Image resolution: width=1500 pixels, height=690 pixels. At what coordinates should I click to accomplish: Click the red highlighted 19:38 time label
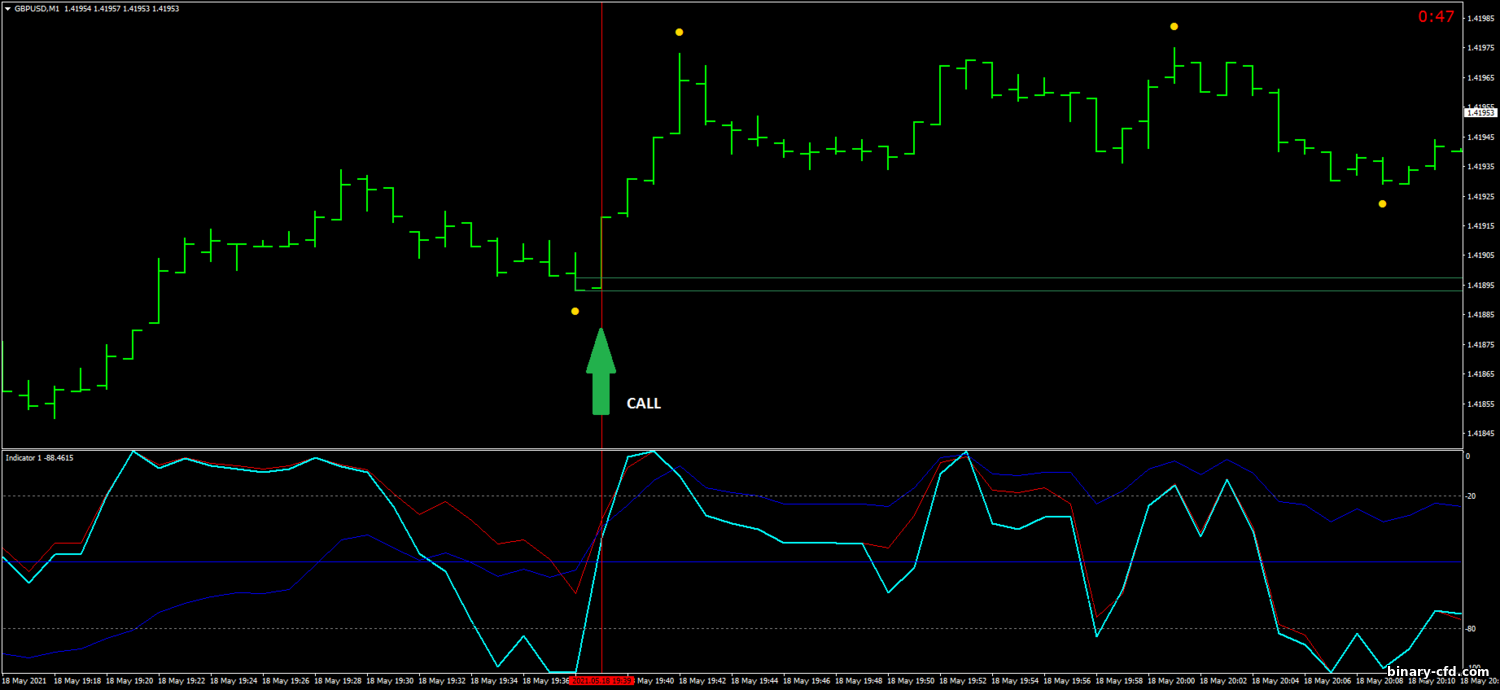pyautogui.click(x=602, y=681)
